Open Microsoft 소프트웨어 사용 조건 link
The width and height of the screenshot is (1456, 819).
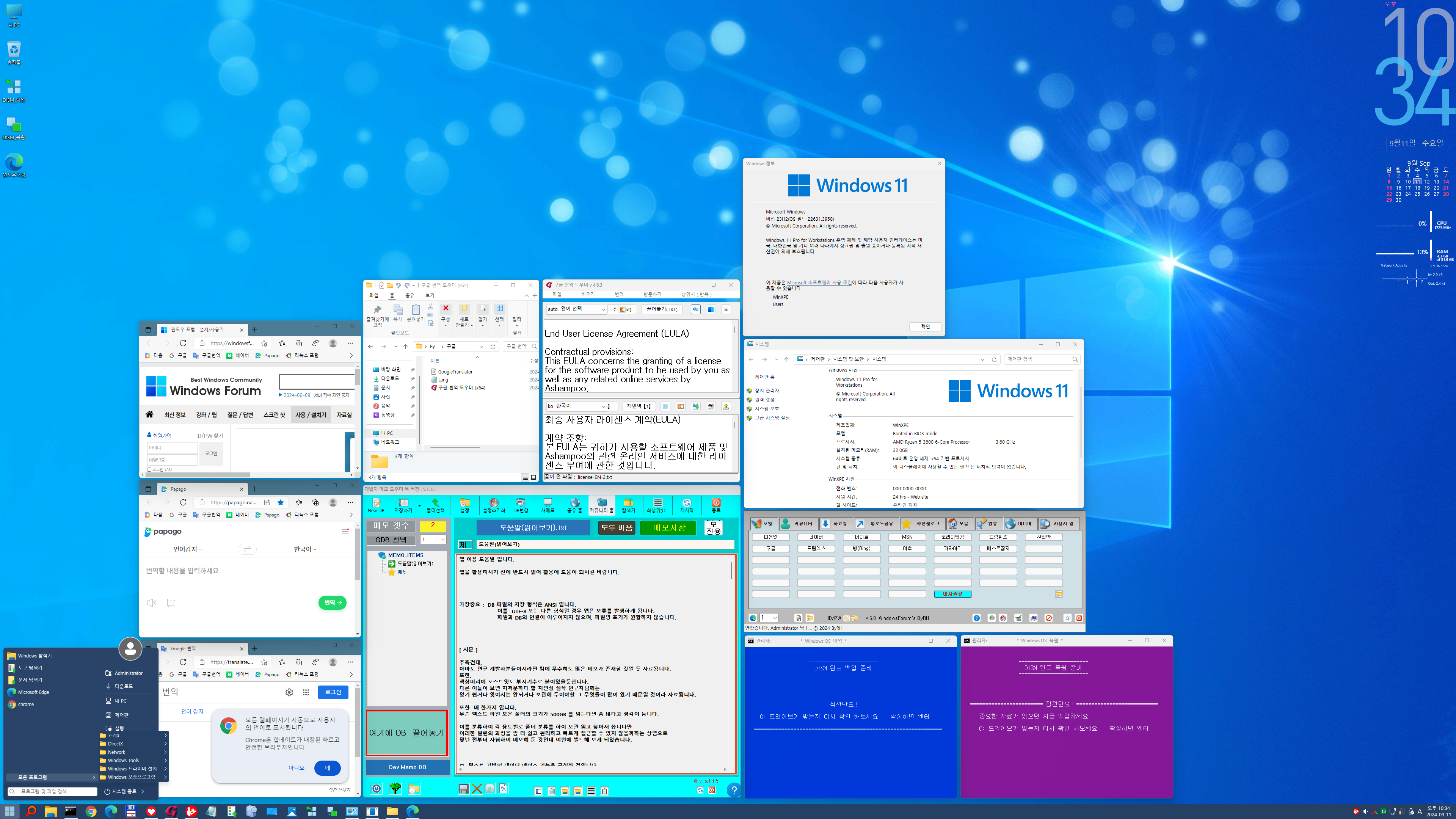pos(819,282)
